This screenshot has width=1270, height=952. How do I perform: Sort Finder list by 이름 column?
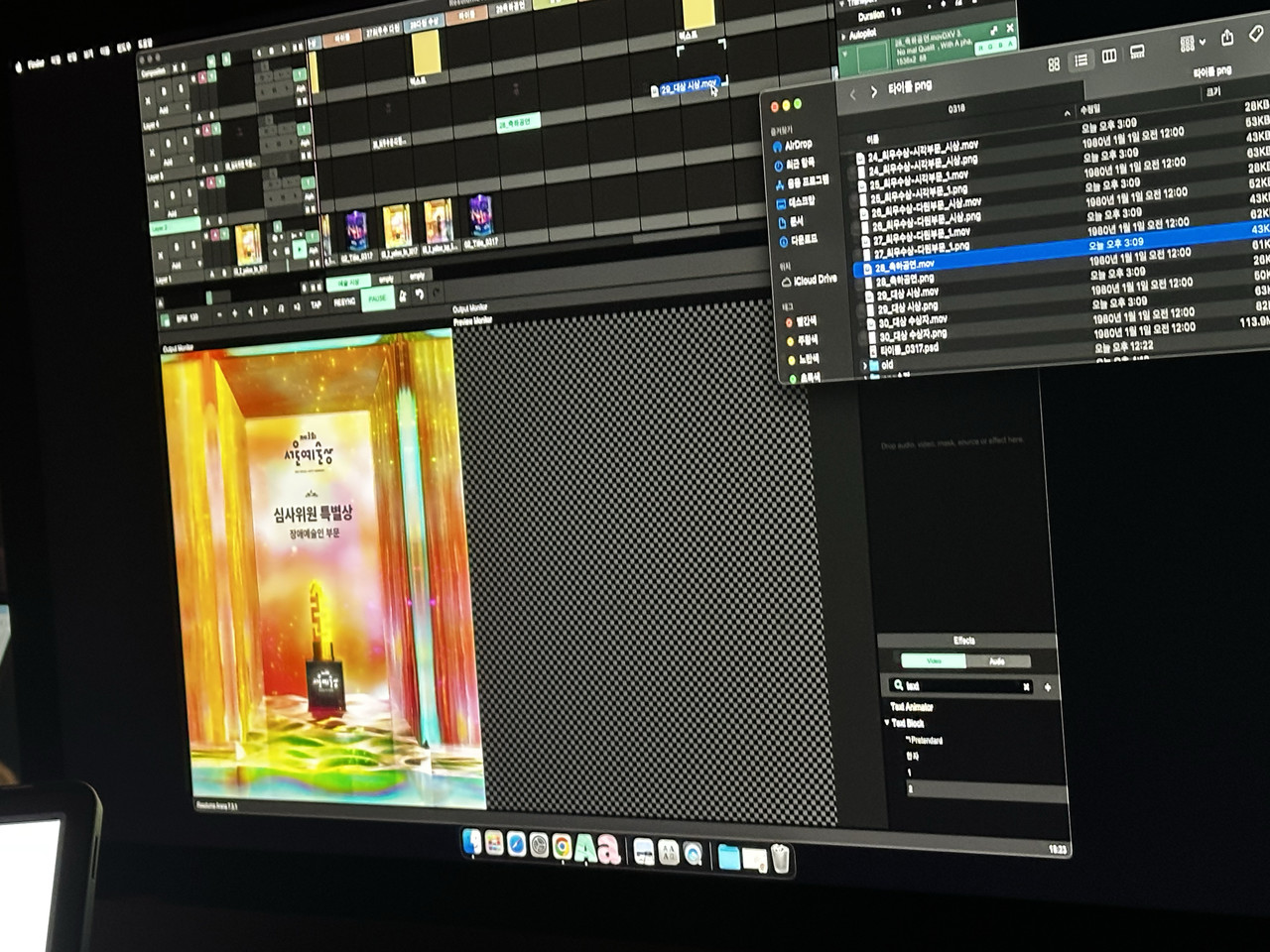click(872, 139)
